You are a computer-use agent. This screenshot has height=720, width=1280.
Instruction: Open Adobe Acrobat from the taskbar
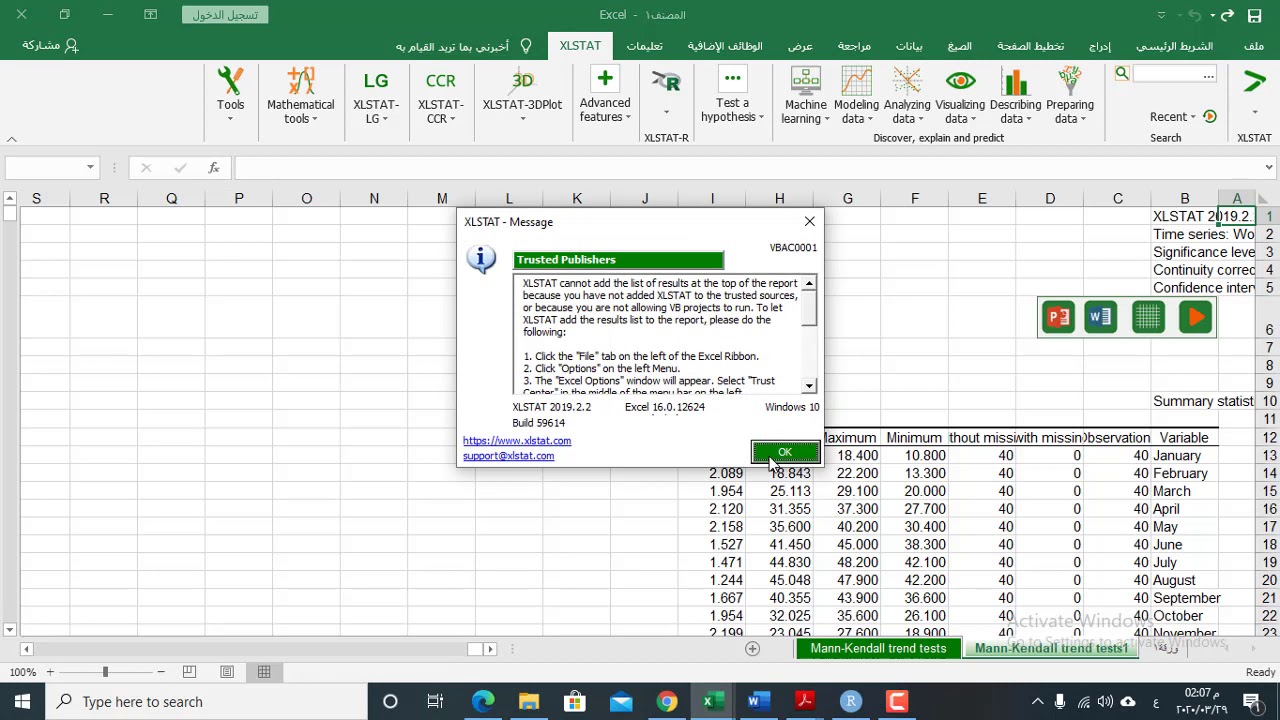[804, 702]
